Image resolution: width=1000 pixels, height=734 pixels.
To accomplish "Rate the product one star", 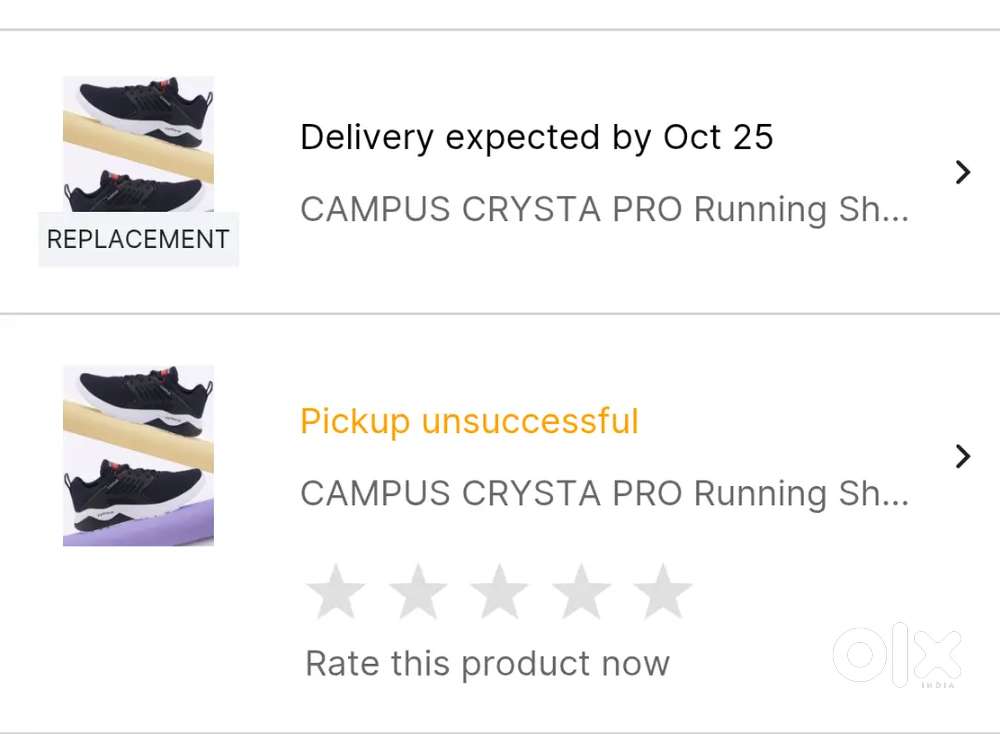I will (x=336, y=592).
